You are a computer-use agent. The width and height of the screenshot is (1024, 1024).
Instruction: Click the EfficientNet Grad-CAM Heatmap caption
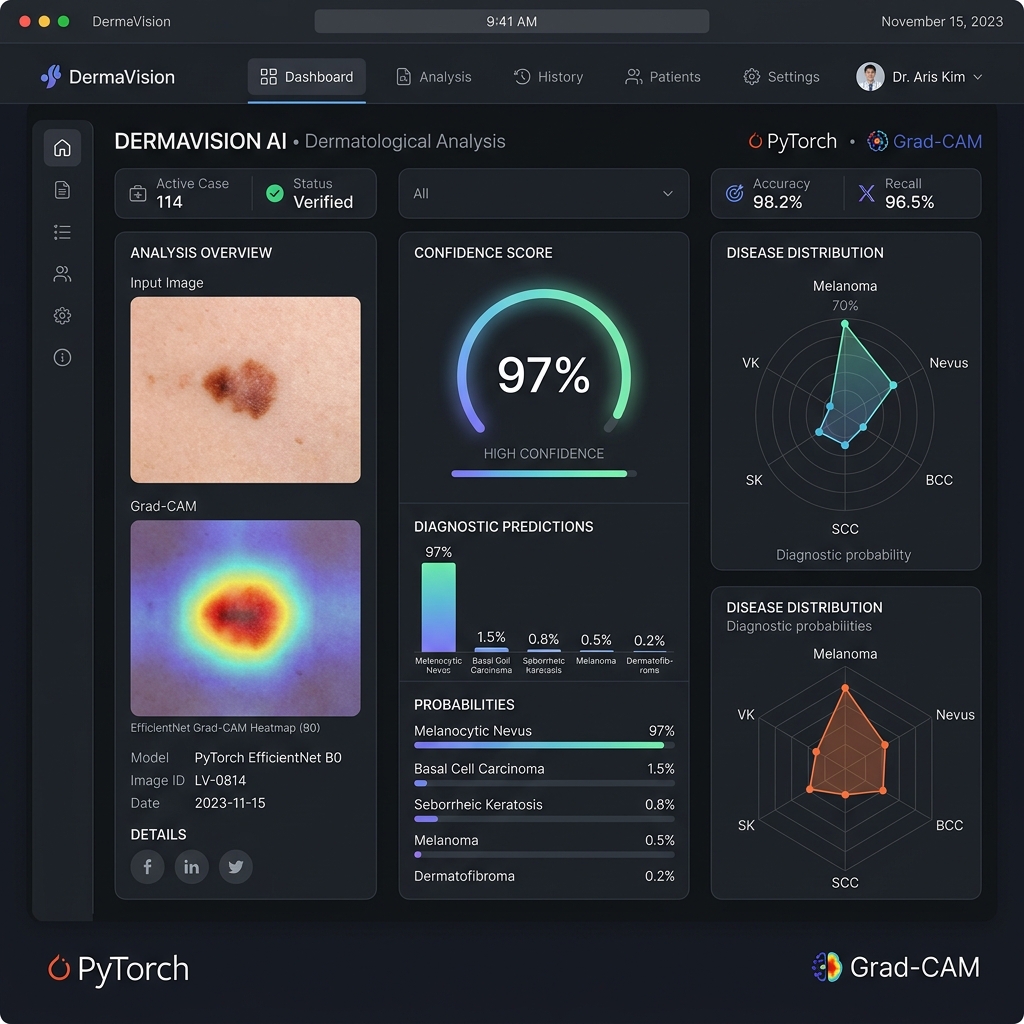pos(225,728)
